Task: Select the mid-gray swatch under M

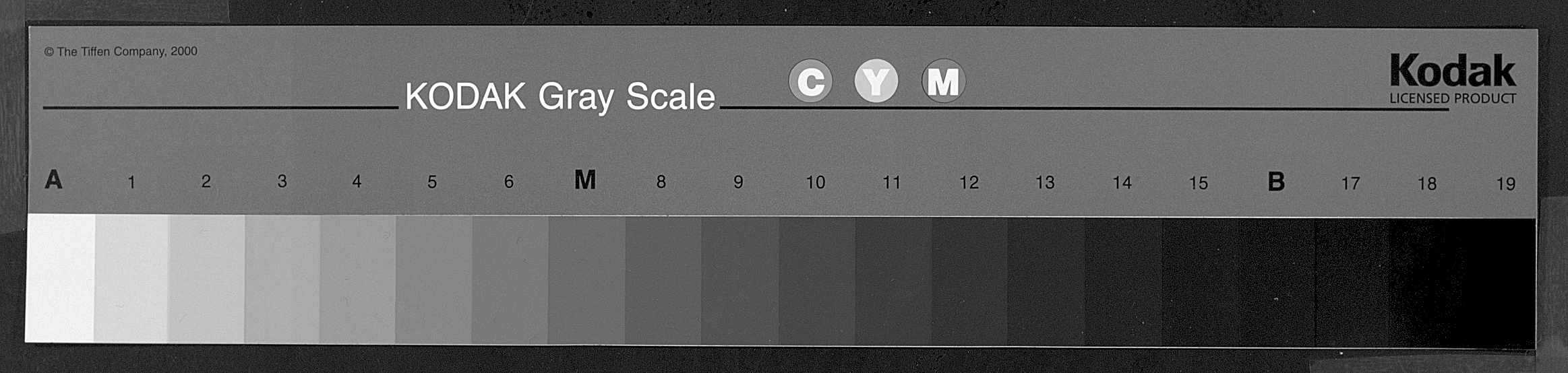Action: tap(586, 280)
